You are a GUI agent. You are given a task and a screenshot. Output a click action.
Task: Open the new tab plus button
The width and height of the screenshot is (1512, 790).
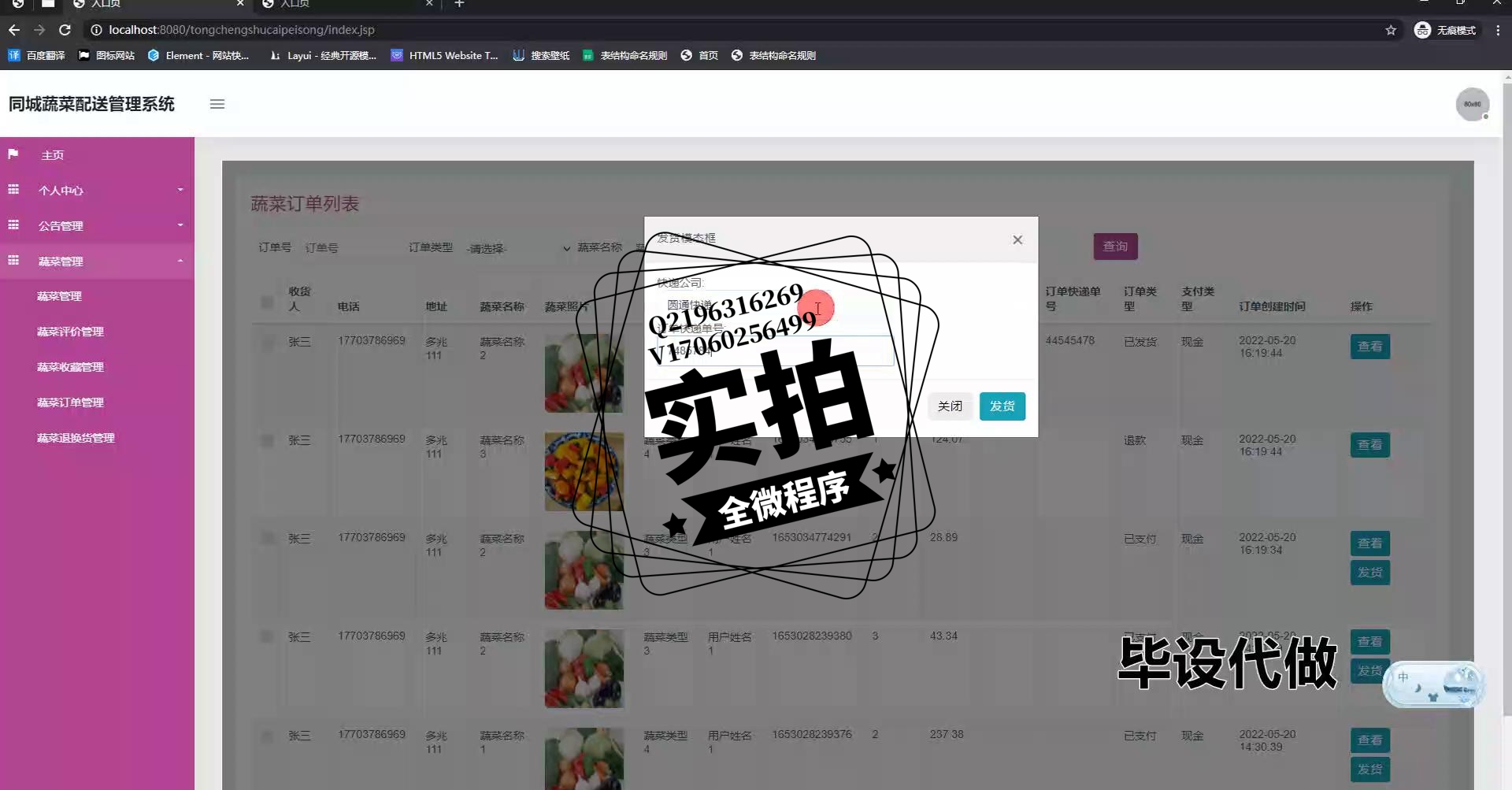point(459,4)
